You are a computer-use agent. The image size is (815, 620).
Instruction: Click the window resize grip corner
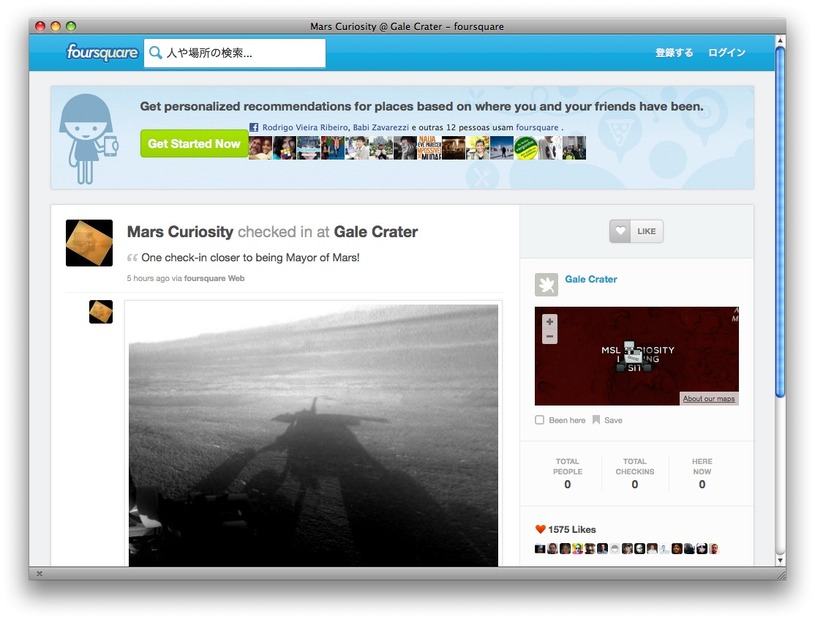point(781,574)
